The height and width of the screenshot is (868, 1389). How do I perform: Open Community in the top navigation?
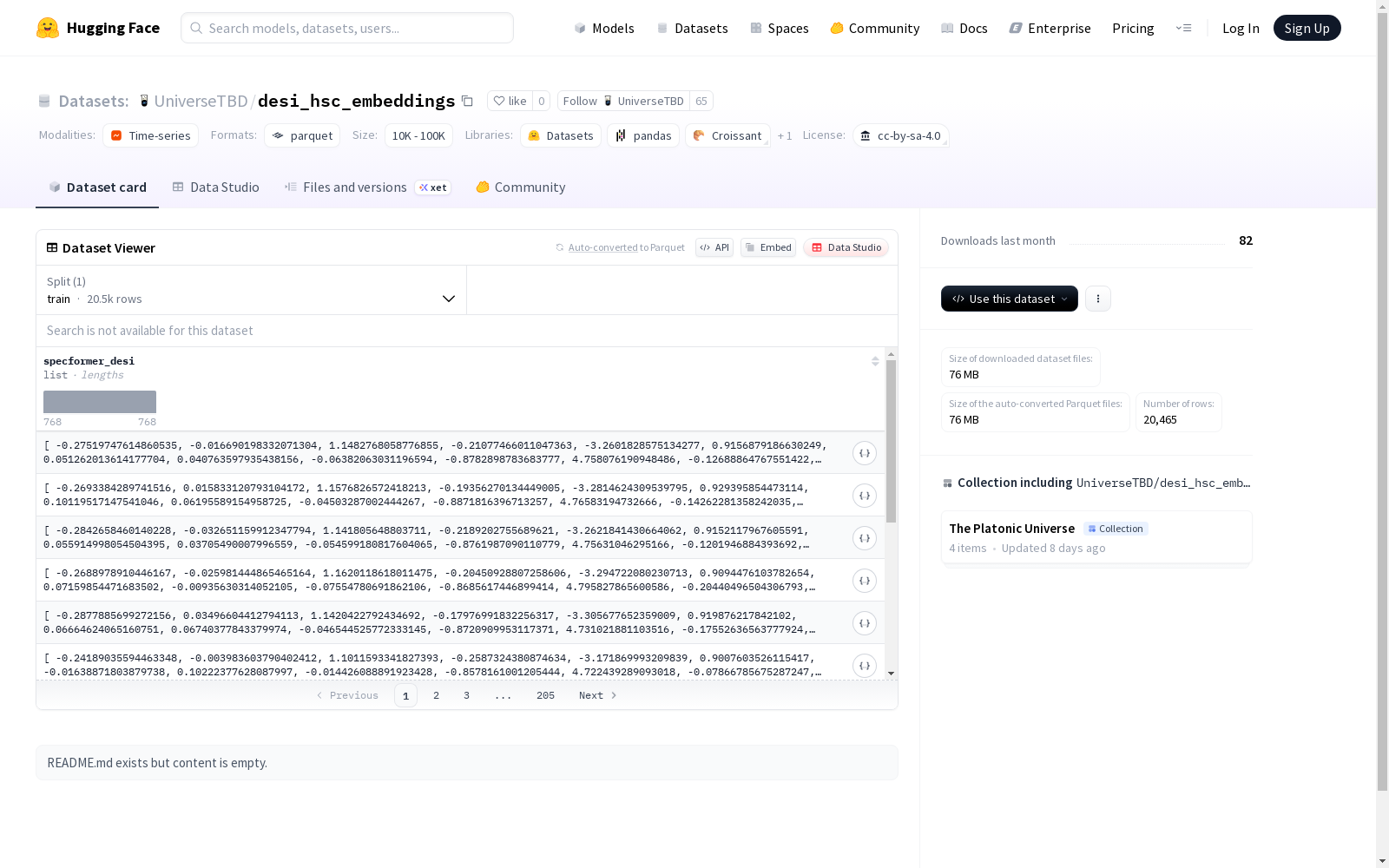click(875, 28)
